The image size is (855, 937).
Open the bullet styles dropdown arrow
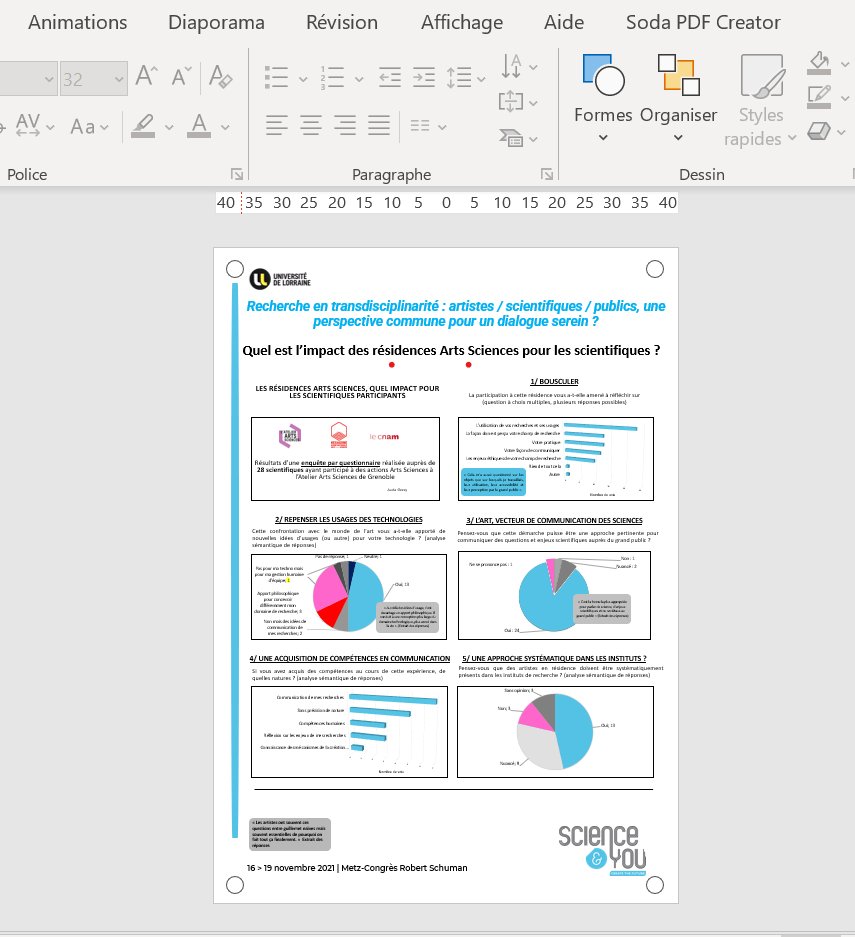point(303,79)
